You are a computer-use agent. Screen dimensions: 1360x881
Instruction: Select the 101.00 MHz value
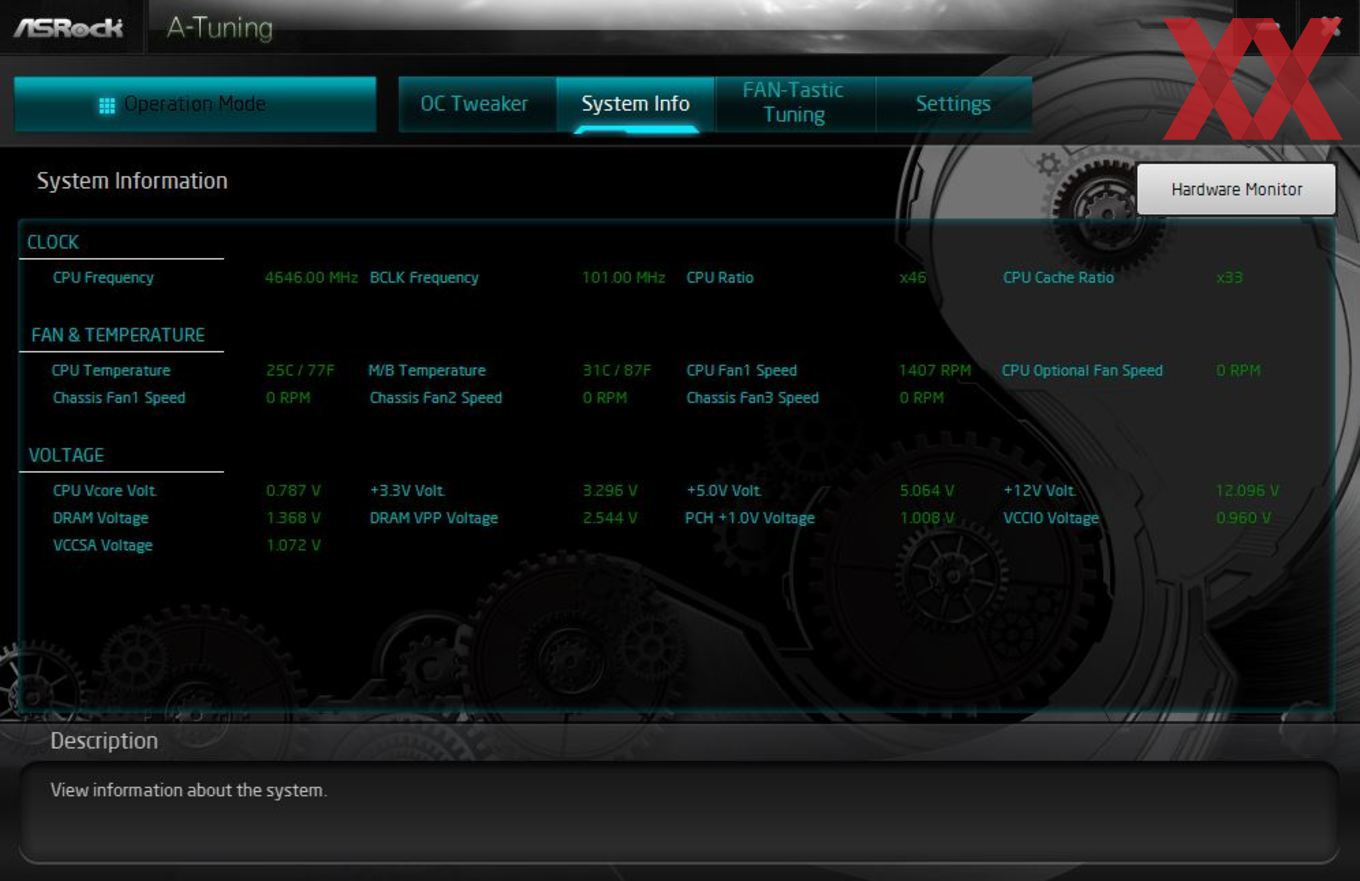click(624, 277)
